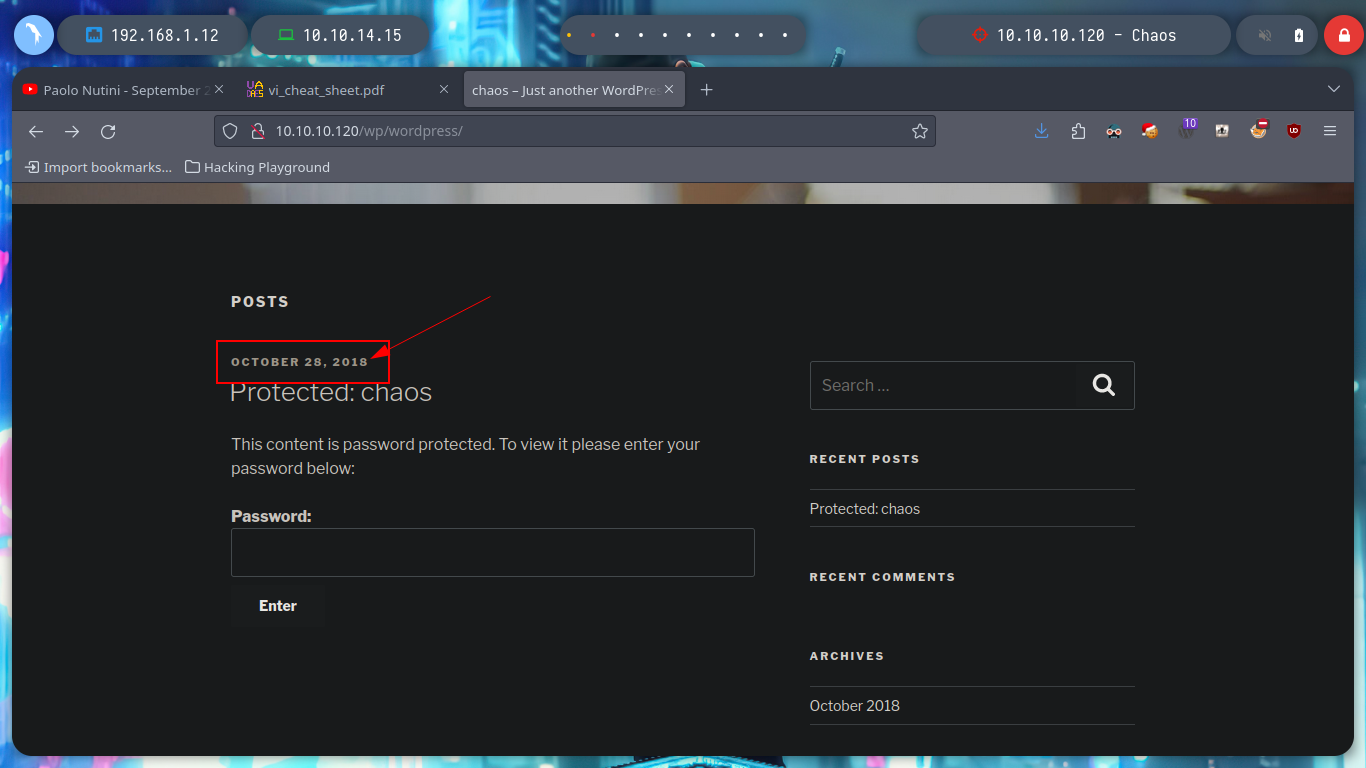Open Protected: chaos under Recent Posts
1366x768 pixels.
pyautogui.click(x=865, y=509)
